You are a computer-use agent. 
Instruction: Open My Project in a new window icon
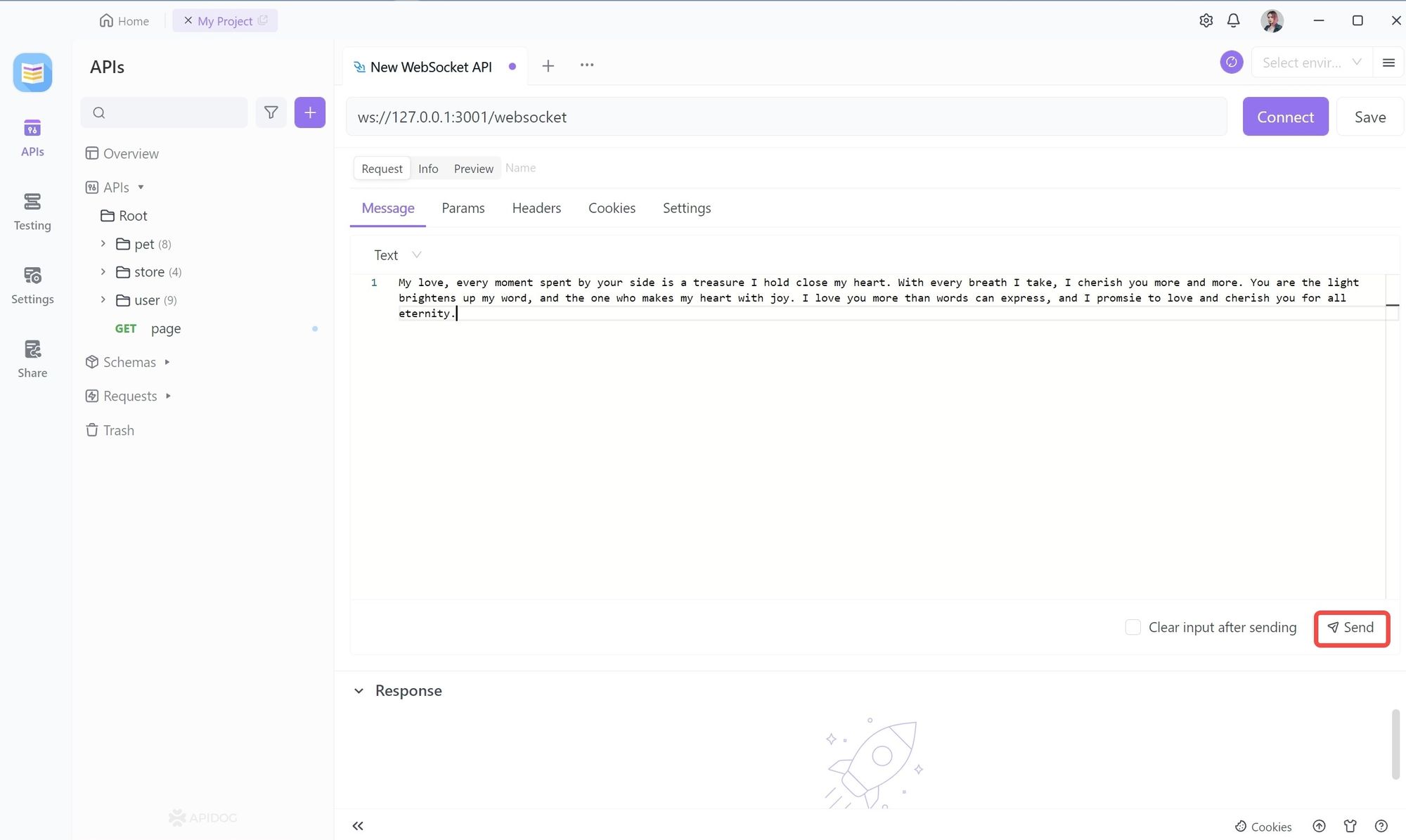coord(263,20)
